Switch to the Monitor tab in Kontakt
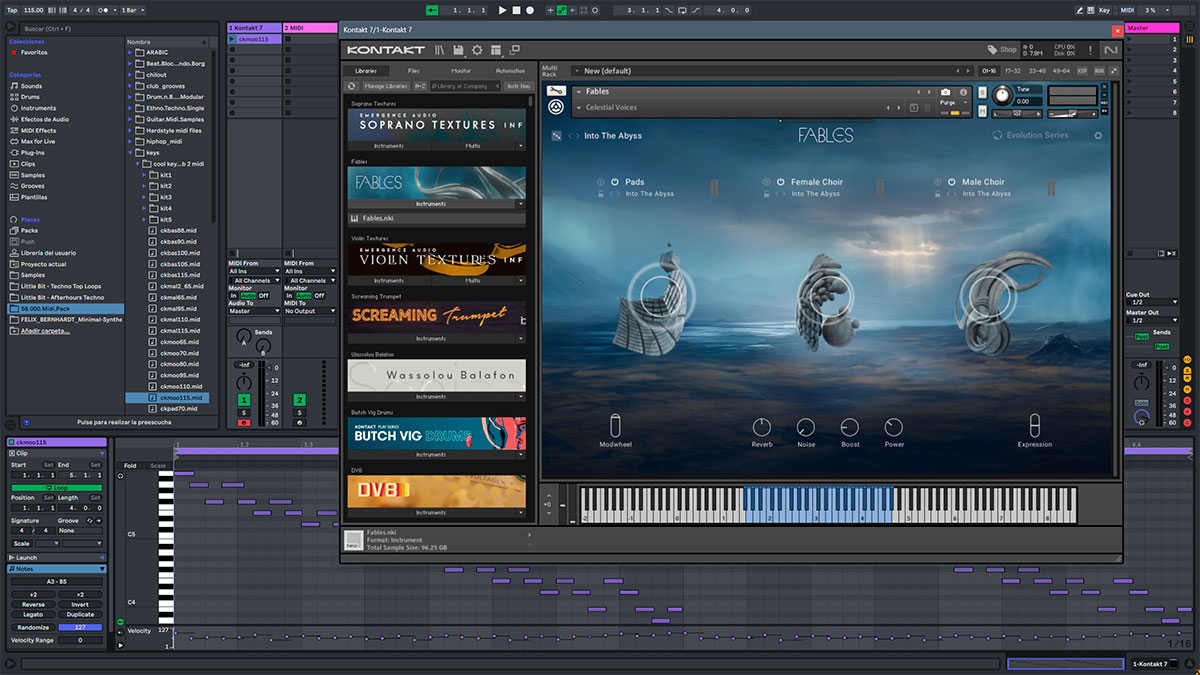The width and height of the screenshot is (1200, 675). [461, 71]
